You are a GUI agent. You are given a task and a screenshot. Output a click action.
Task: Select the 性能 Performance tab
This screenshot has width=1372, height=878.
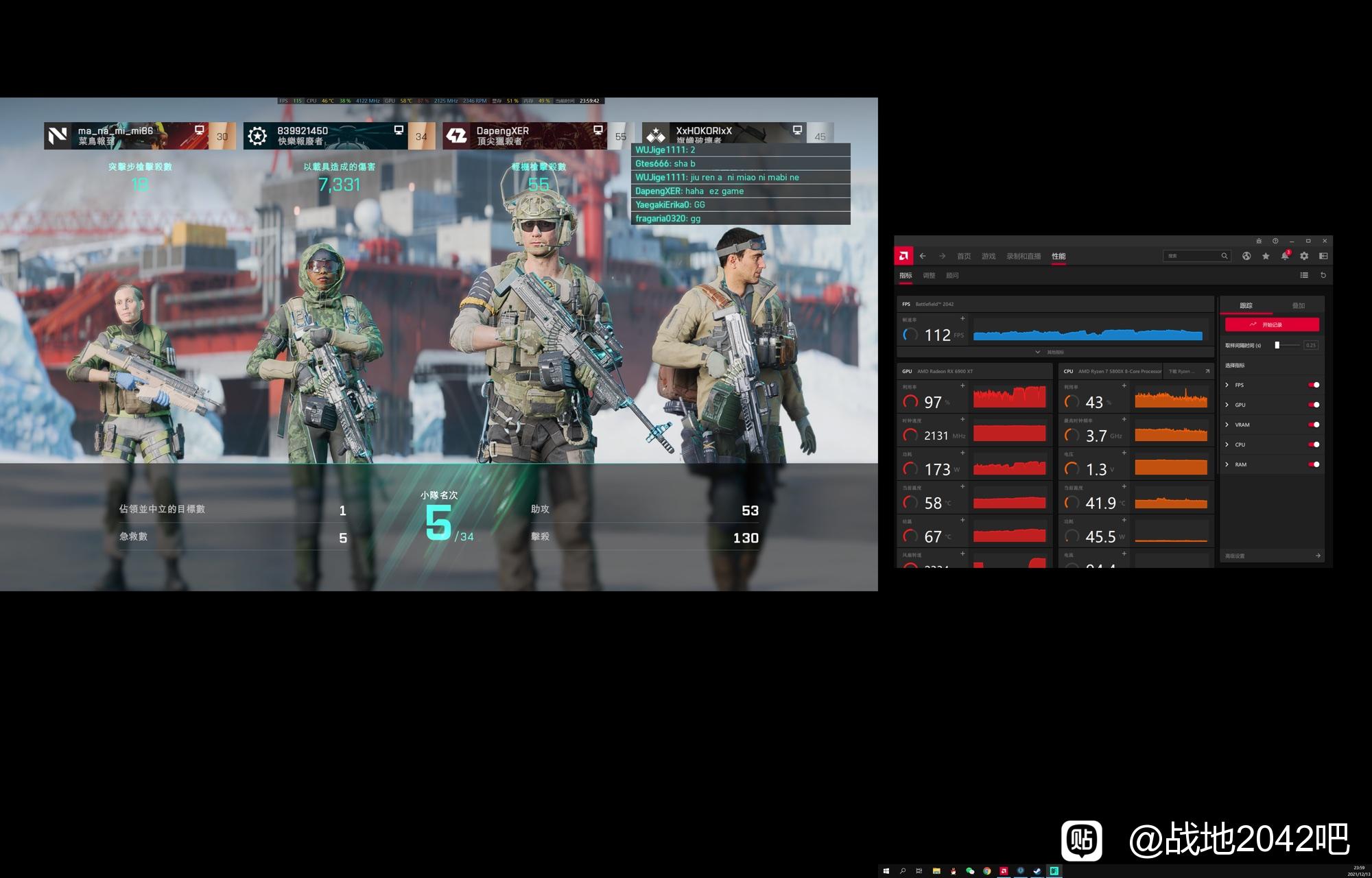coord(1058,256)
